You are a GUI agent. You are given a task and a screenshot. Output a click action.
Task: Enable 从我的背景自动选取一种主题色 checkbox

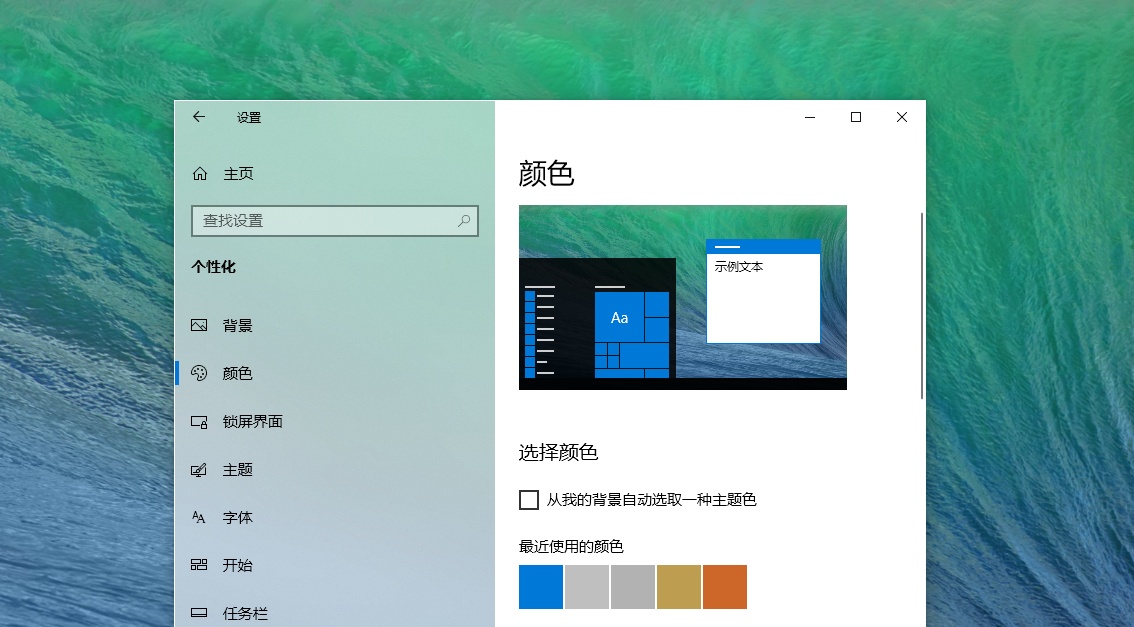pyautogui.click(x=529, y=500)
